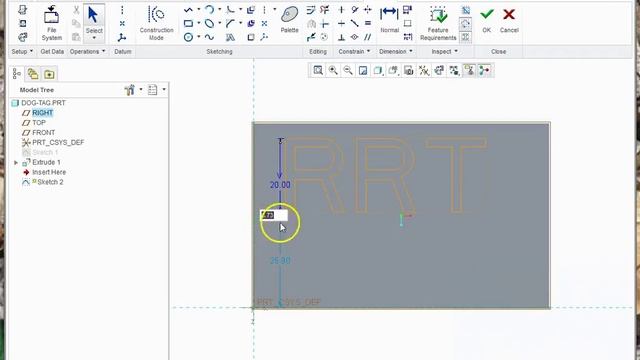Select the Ellipse sketch tool
The image size is (640, 360).
[x=209, y=23]
